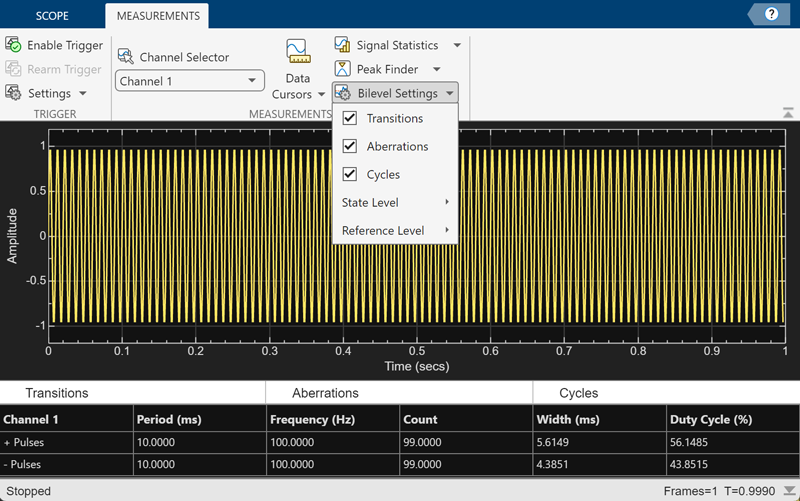Click the Channel Selector icon
This screenshot has height=501, width=800.
126,57
